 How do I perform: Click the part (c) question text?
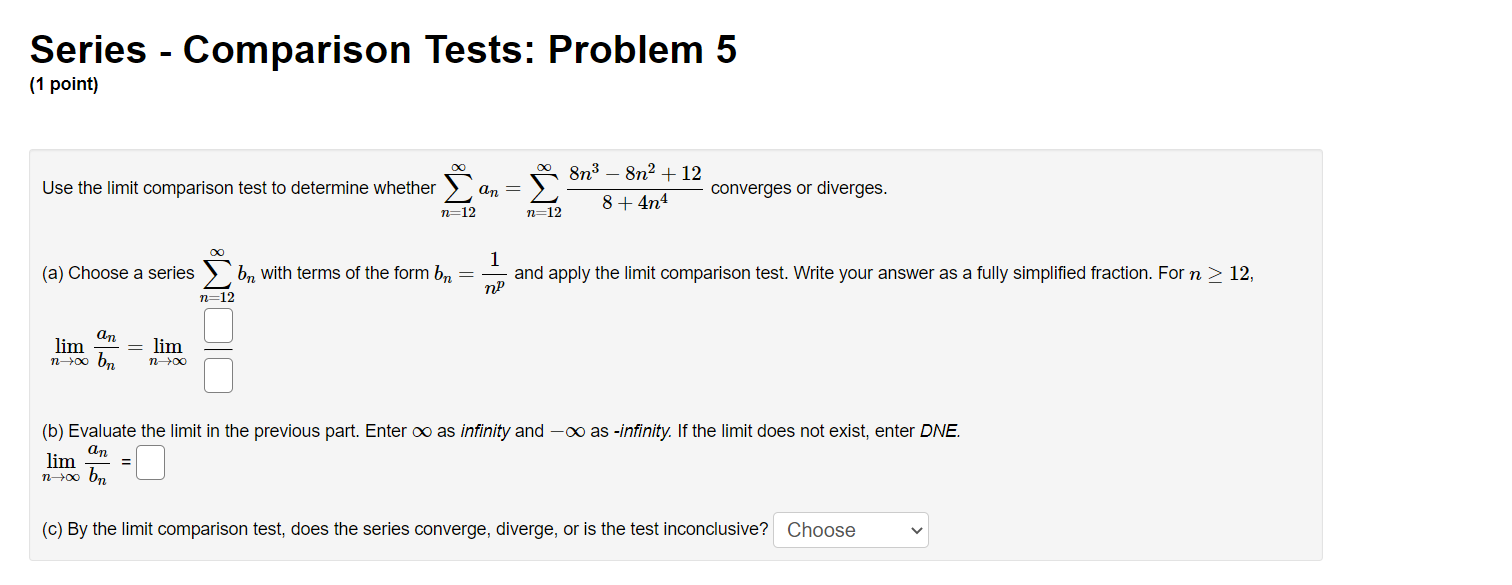coord(400,529)
